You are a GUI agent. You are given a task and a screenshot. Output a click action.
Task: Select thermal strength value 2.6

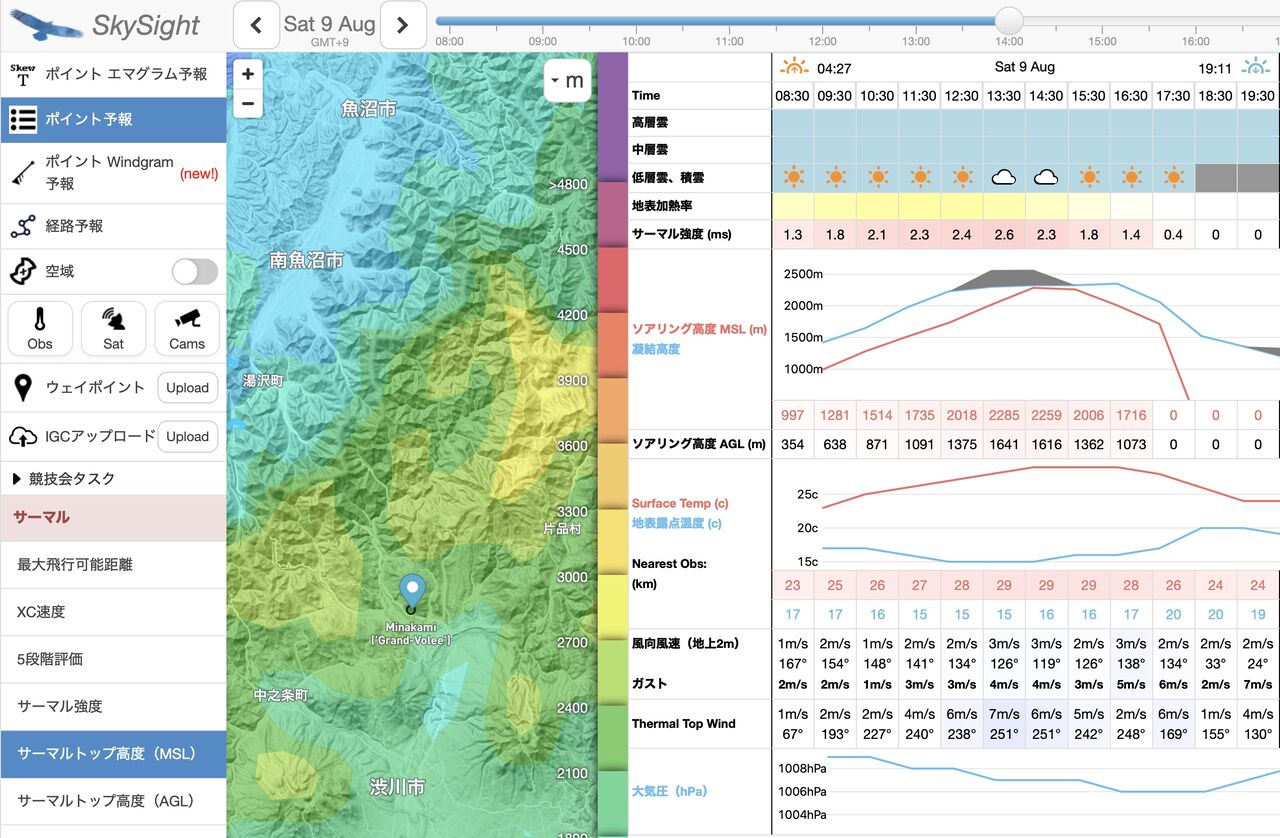(x=1004, y=234)
